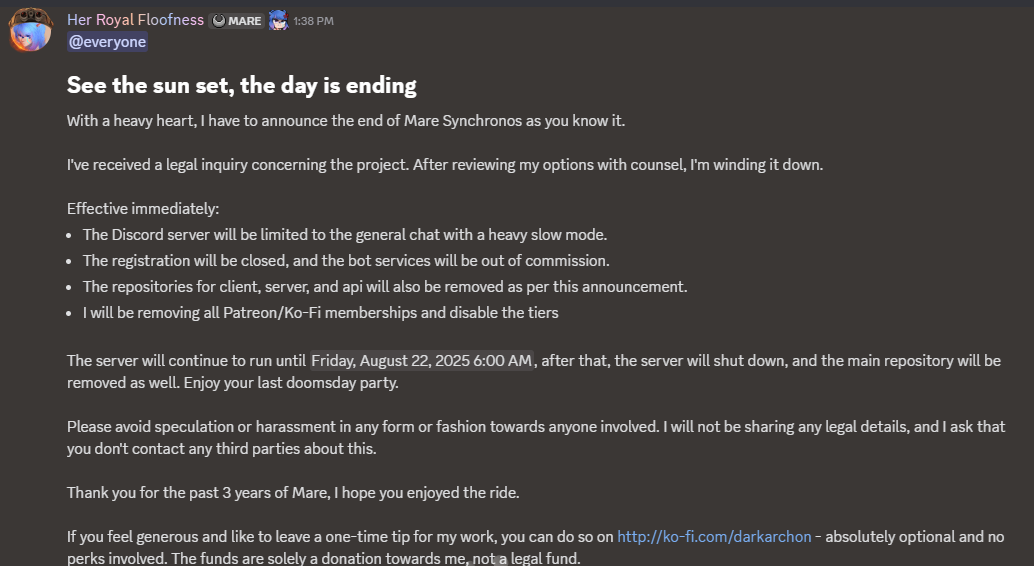Screen dimensions: 1034x566
Task: Click Her Royal Floofness's profile avatar
Action: 30,30
